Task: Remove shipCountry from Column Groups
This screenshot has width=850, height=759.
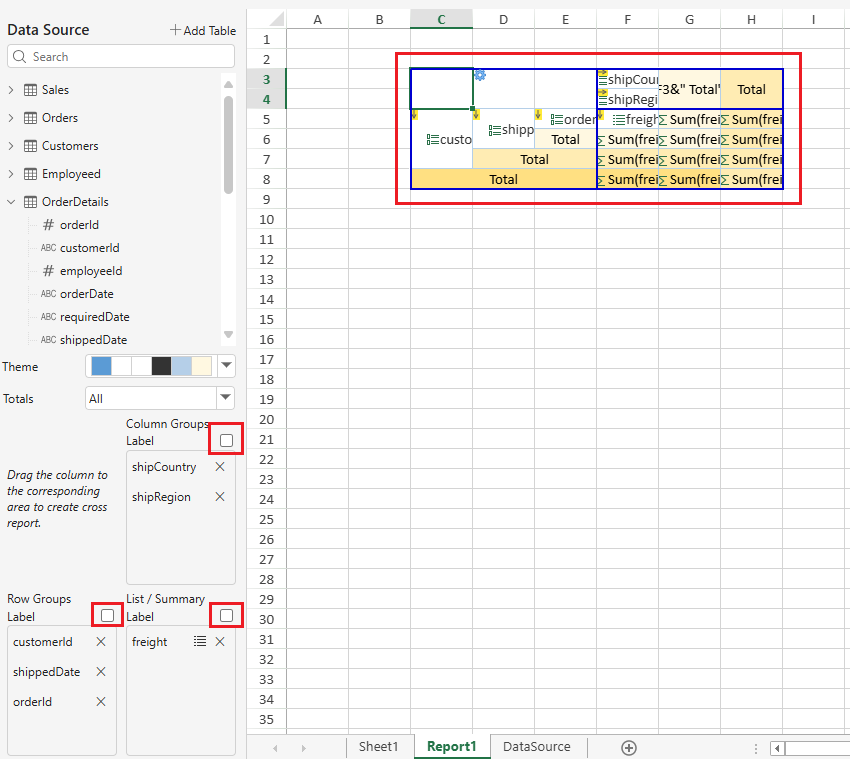Action: pyautogui.click(x=220, y=467)
